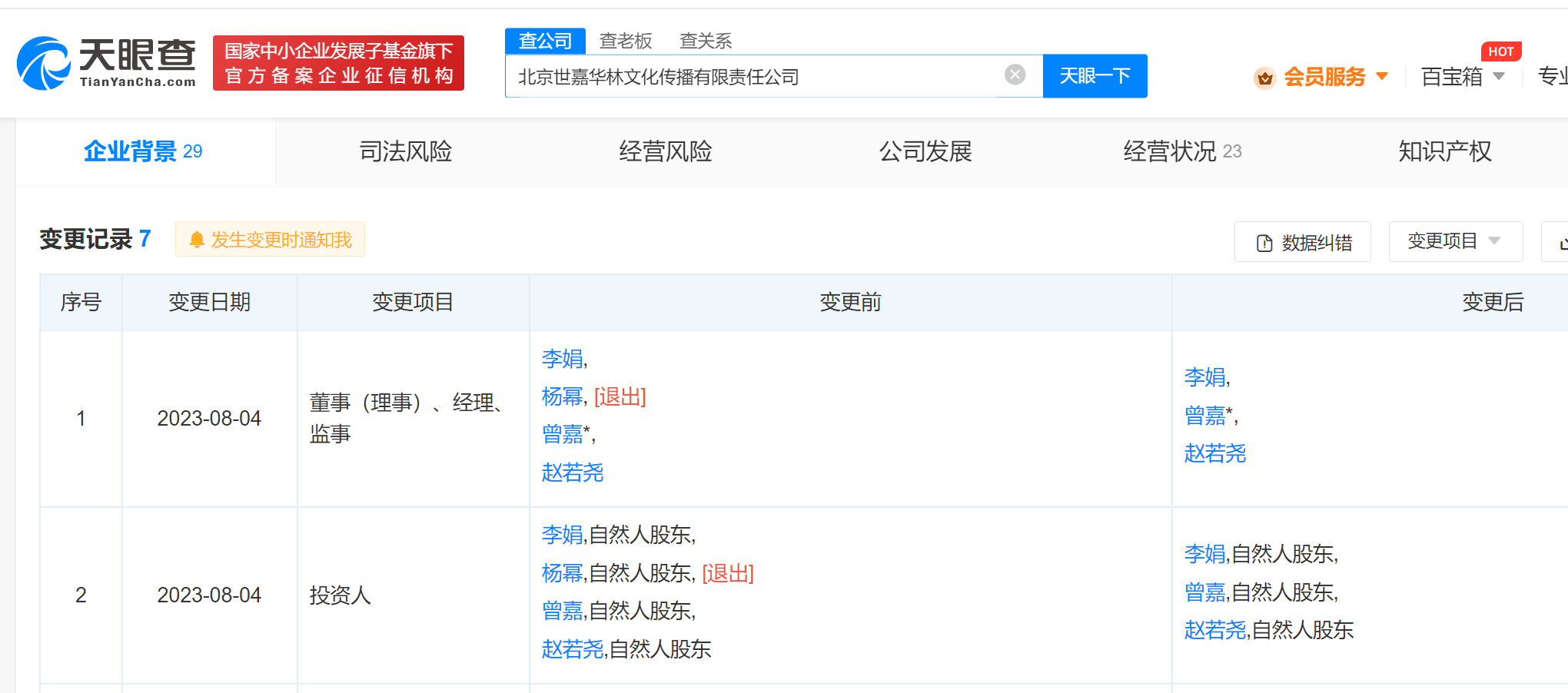Viewport: 1568px width, 693px height.
Task: Click the 2023-08-04 date in row 1
Action: pyautogui.click(x=209, y=419)
